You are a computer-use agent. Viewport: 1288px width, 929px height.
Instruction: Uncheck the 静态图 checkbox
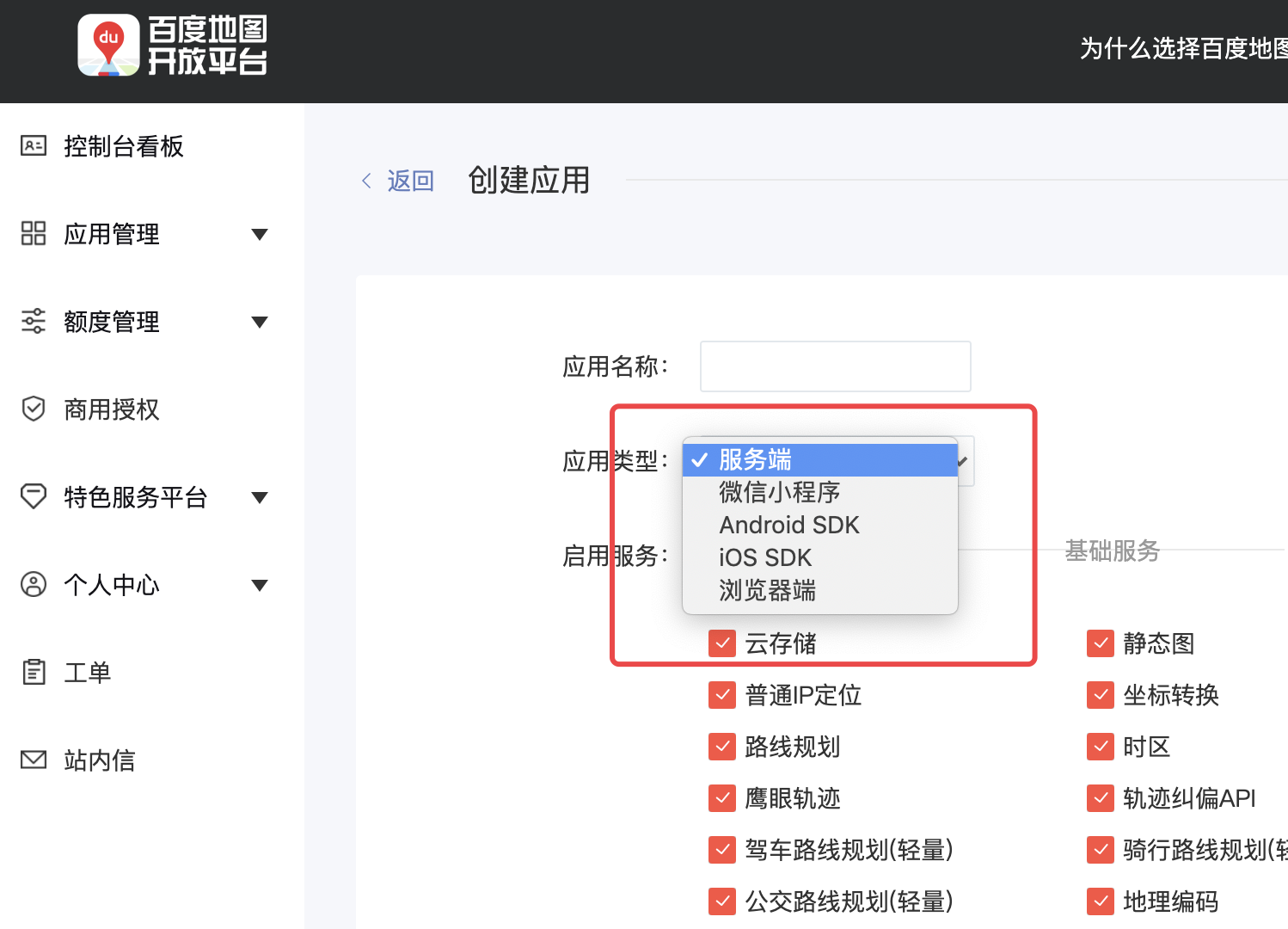pos(1101,643)
